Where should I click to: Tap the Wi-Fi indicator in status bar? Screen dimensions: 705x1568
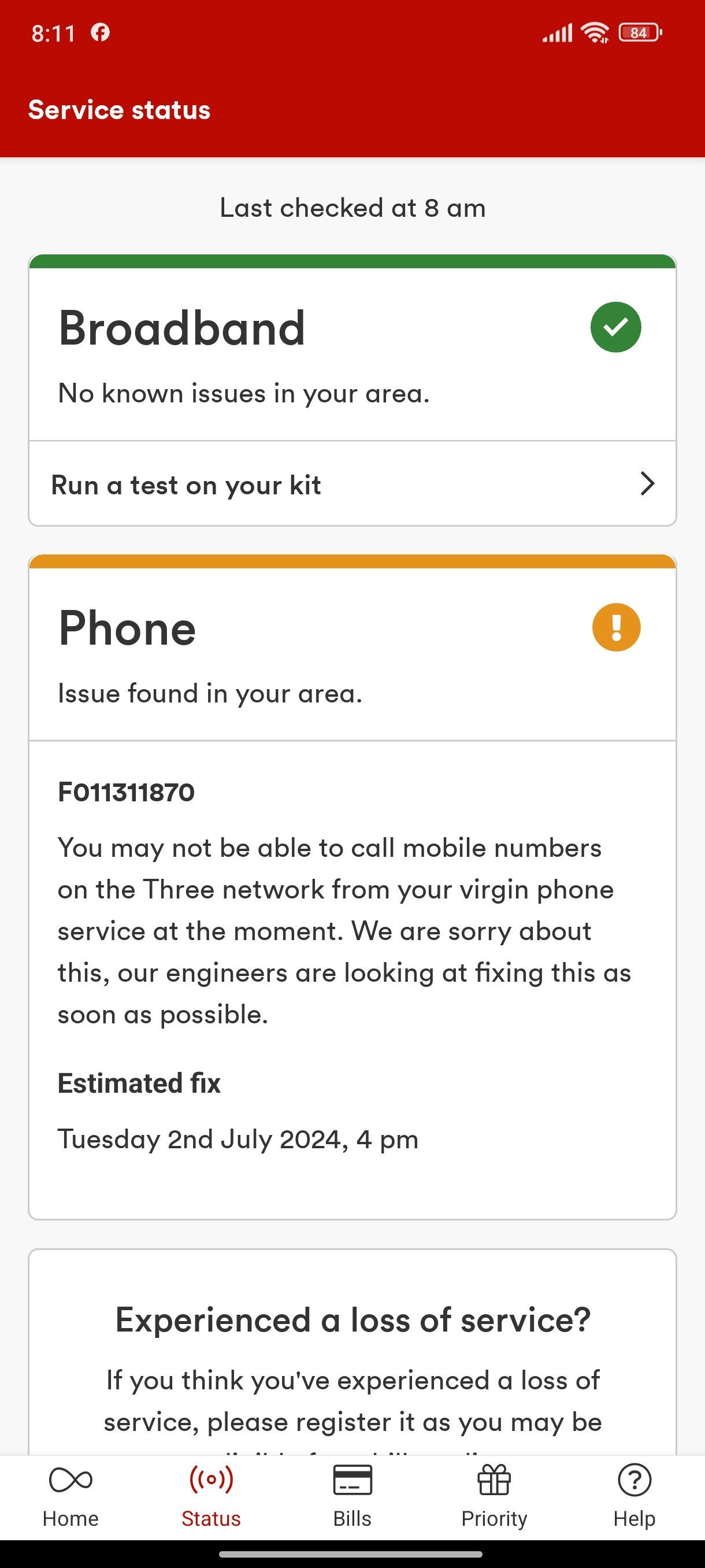pos(595,32)
